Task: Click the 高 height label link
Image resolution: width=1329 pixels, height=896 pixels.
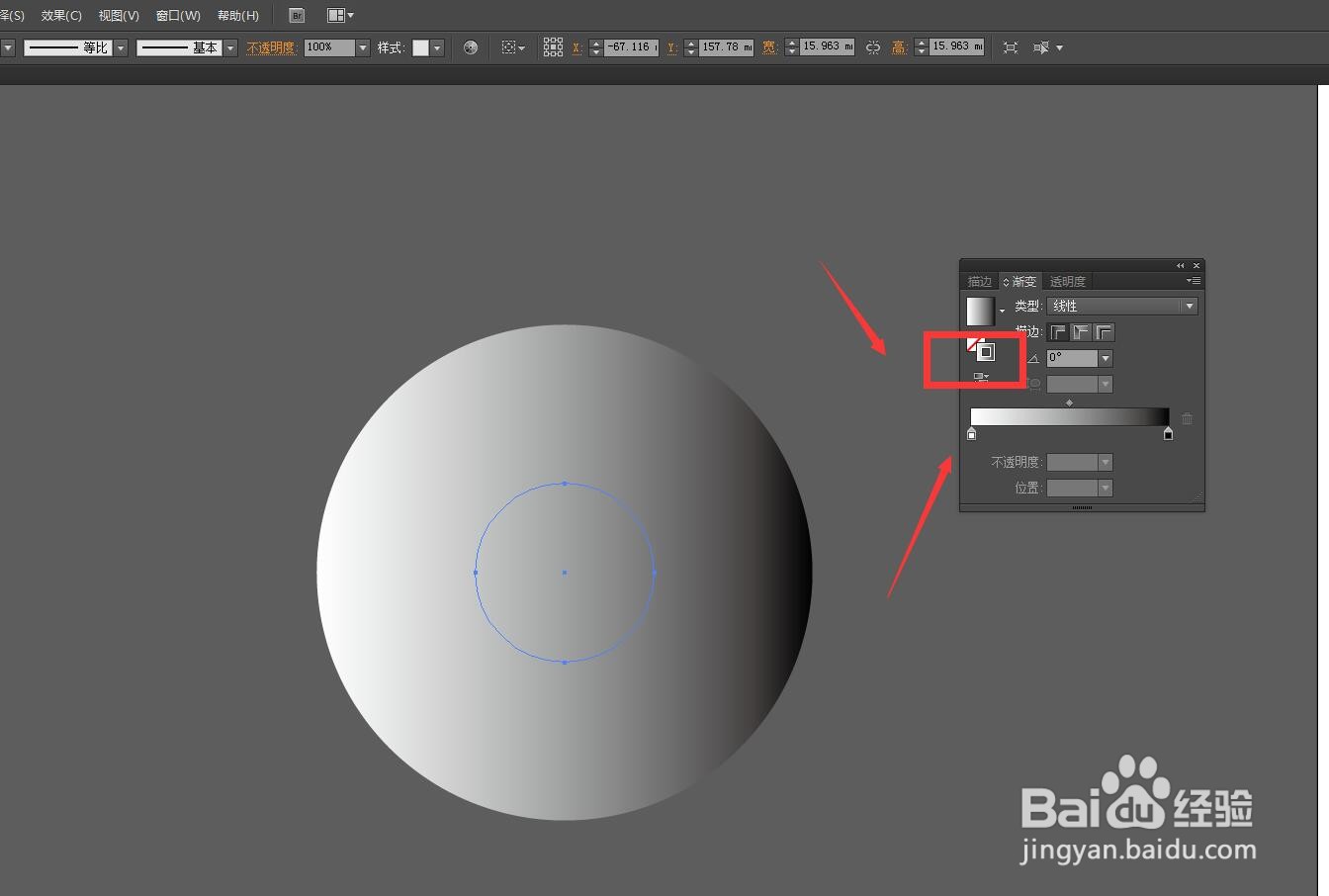Action: click(899, 47)
